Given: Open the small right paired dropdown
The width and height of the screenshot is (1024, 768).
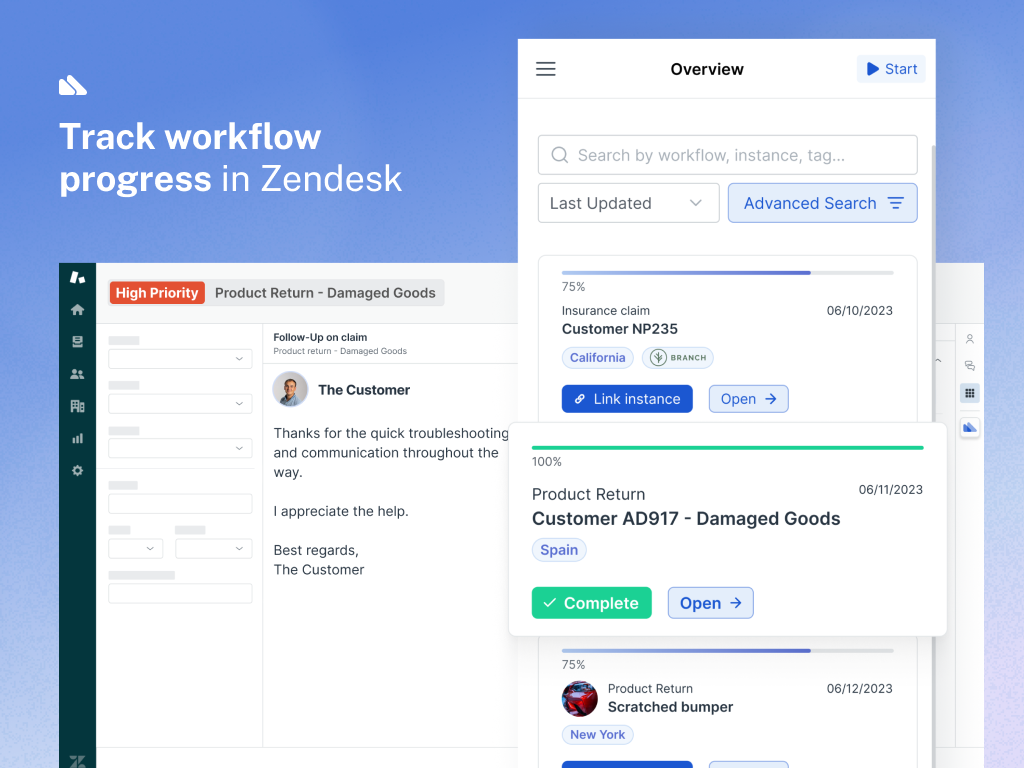Looking at the screenshot, I should point(214,549).
